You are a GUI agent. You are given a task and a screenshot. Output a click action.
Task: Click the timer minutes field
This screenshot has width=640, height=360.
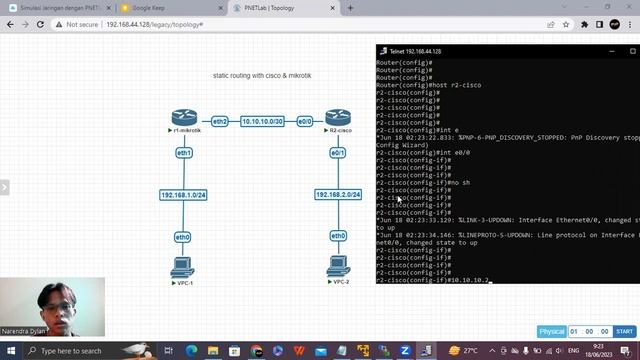(x=589, y=331)
